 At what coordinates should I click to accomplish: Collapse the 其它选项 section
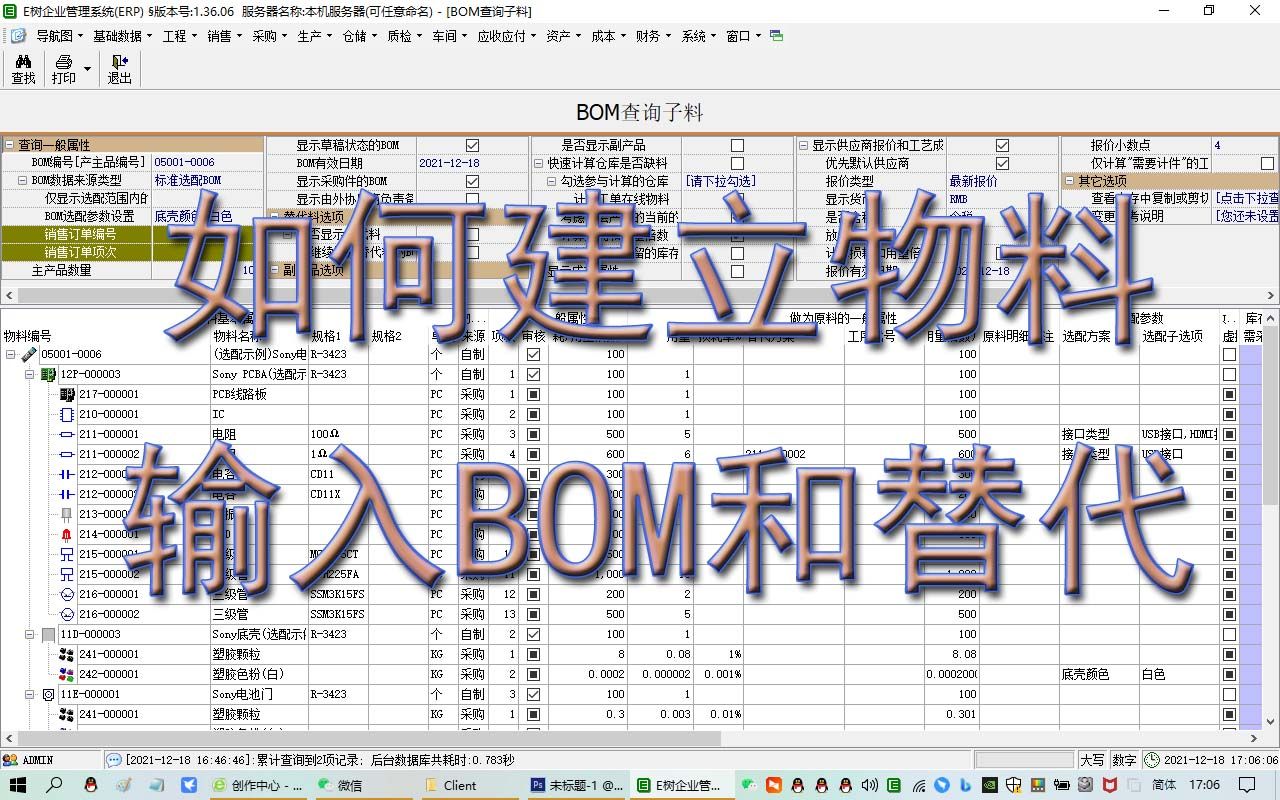pos(1069,181)
